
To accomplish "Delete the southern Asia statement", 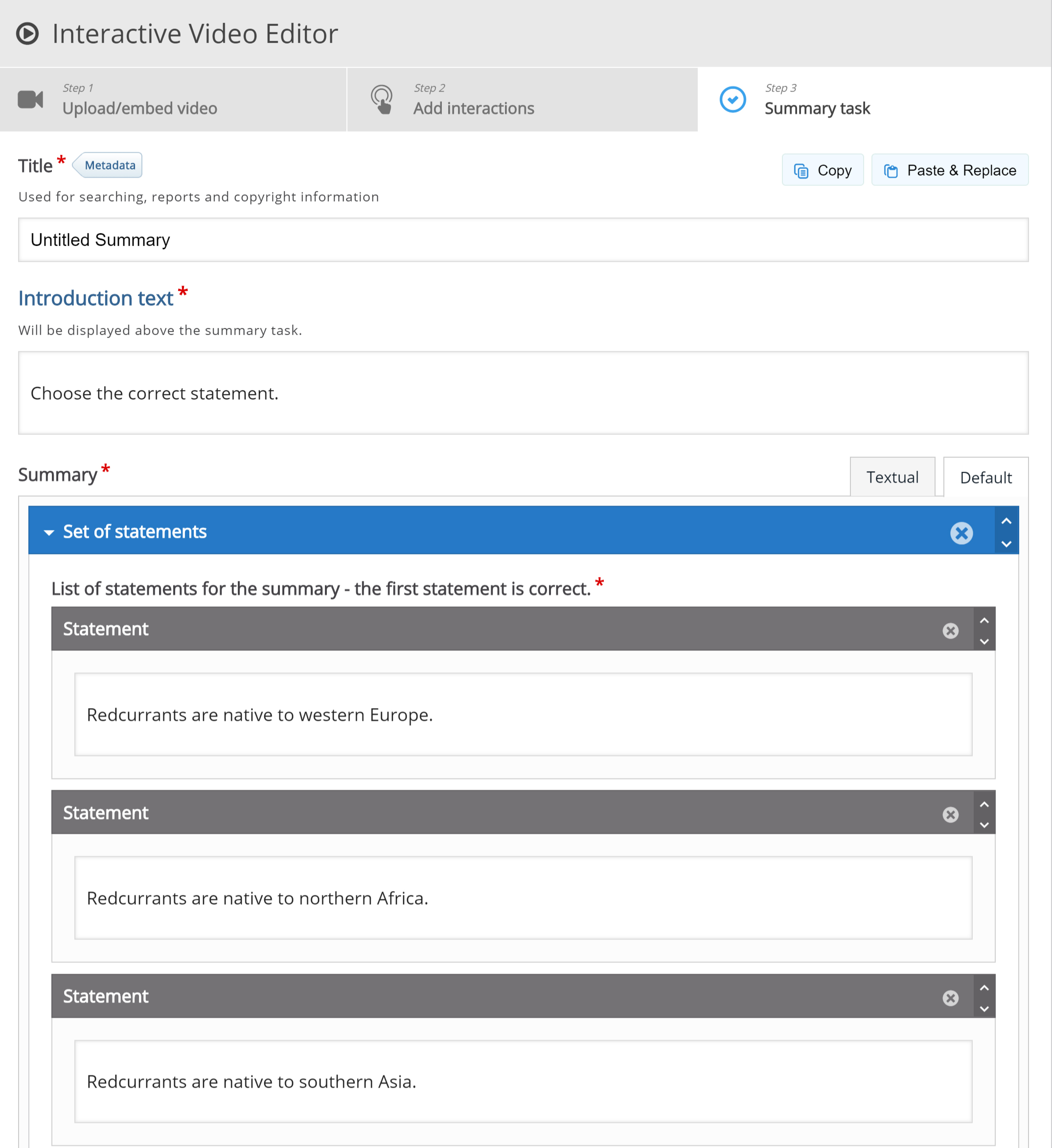I will (x=951, y=998).
